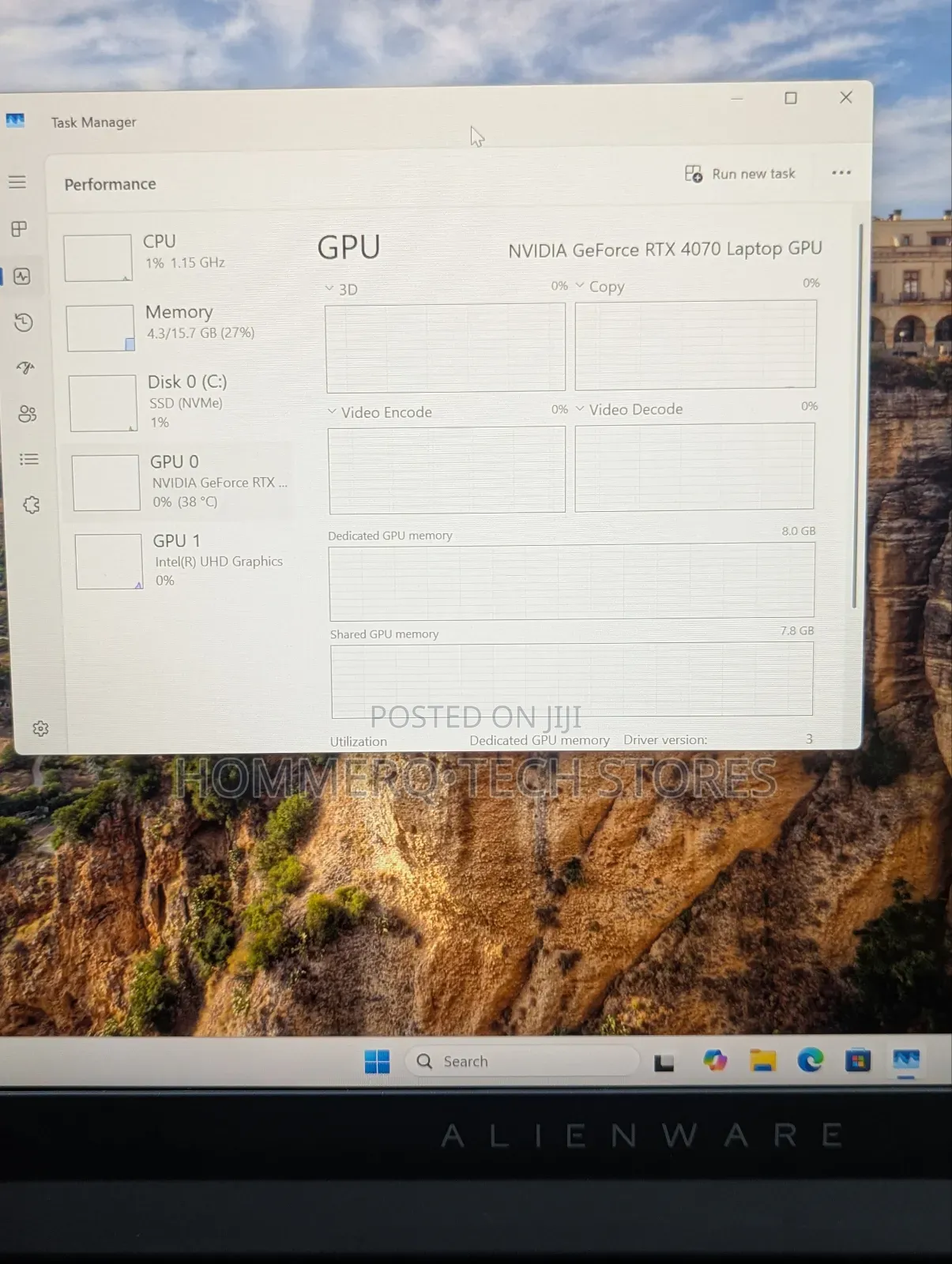Click the Memory mini graph thumbnail
The width and height of the screenshot is (952, 1264).
(100, 328)
